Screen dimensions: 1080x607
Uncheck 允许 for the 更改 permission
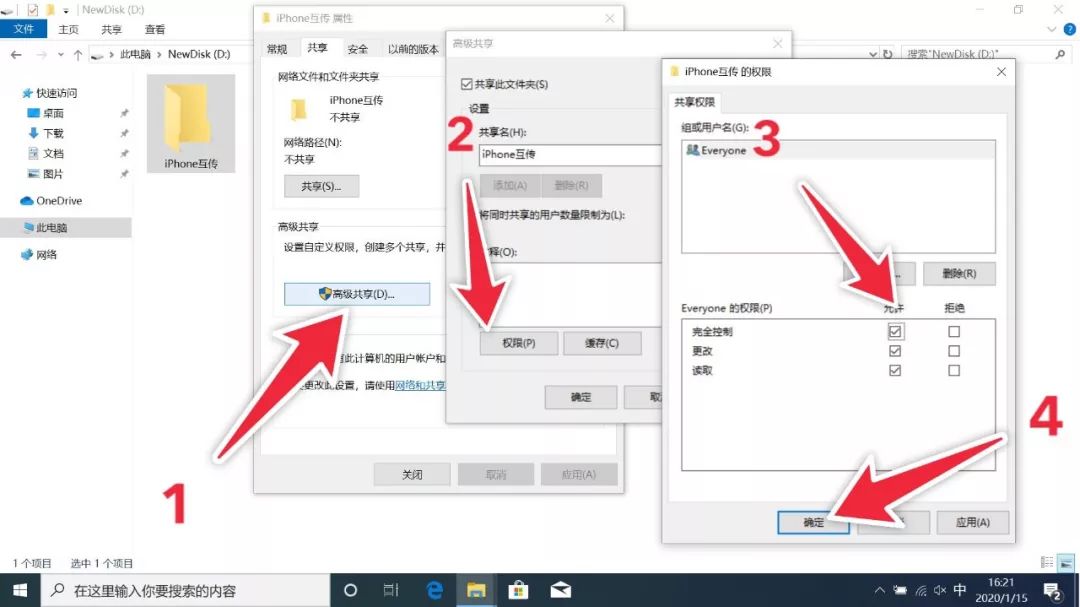point(895,350)
